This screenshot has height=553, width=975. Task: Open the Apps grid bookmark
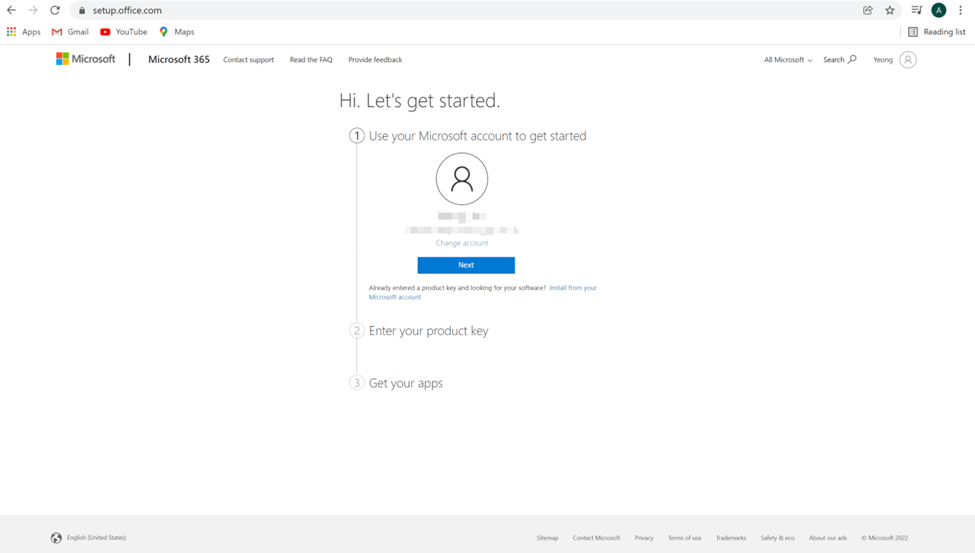click(24, 32)
